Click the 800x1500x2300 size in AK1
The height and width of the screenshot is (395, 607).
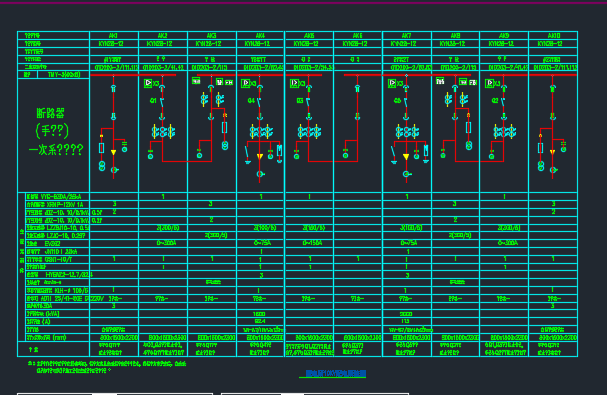coord(119,337)
